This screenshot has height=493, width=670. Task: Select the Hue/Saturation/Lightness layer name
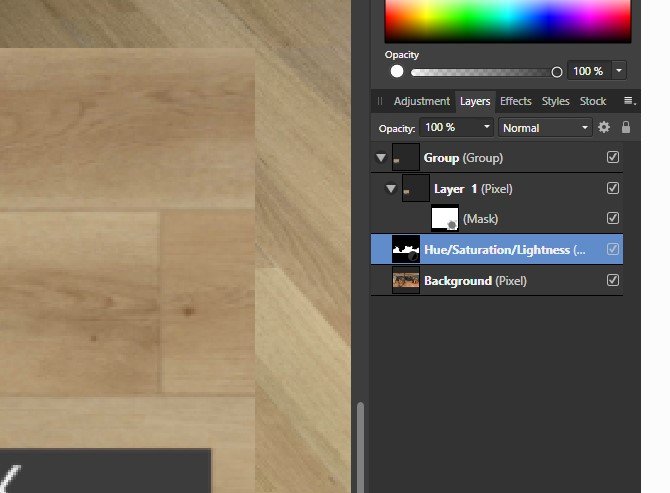[505, 250]
